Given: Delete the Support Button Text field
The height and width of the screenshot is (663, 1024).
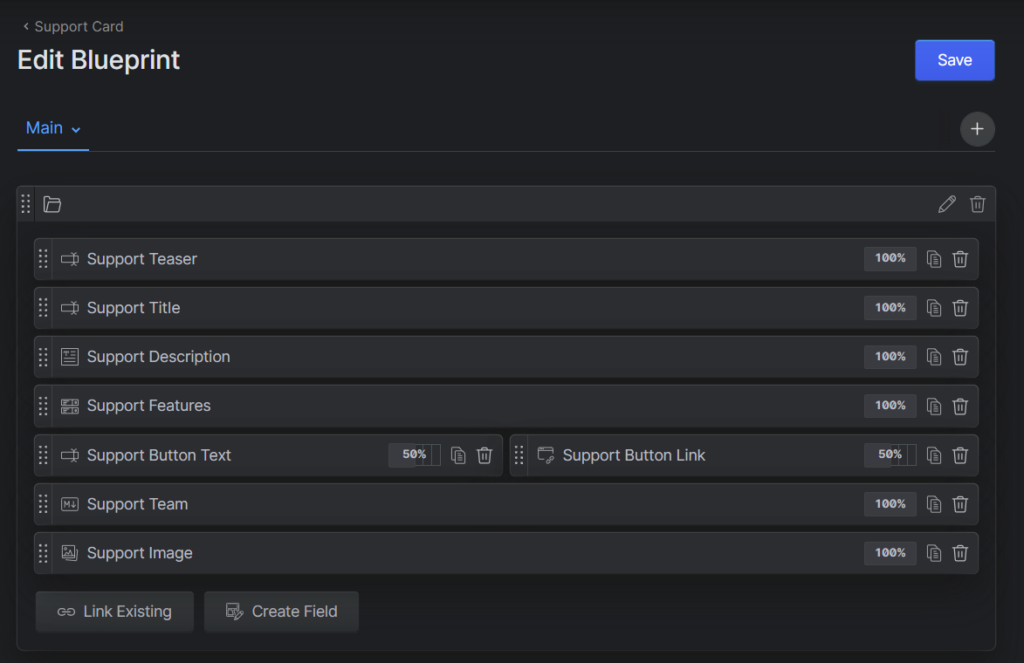Looking at the screenshot, I should pyautogui.click(x=484, y=455).
